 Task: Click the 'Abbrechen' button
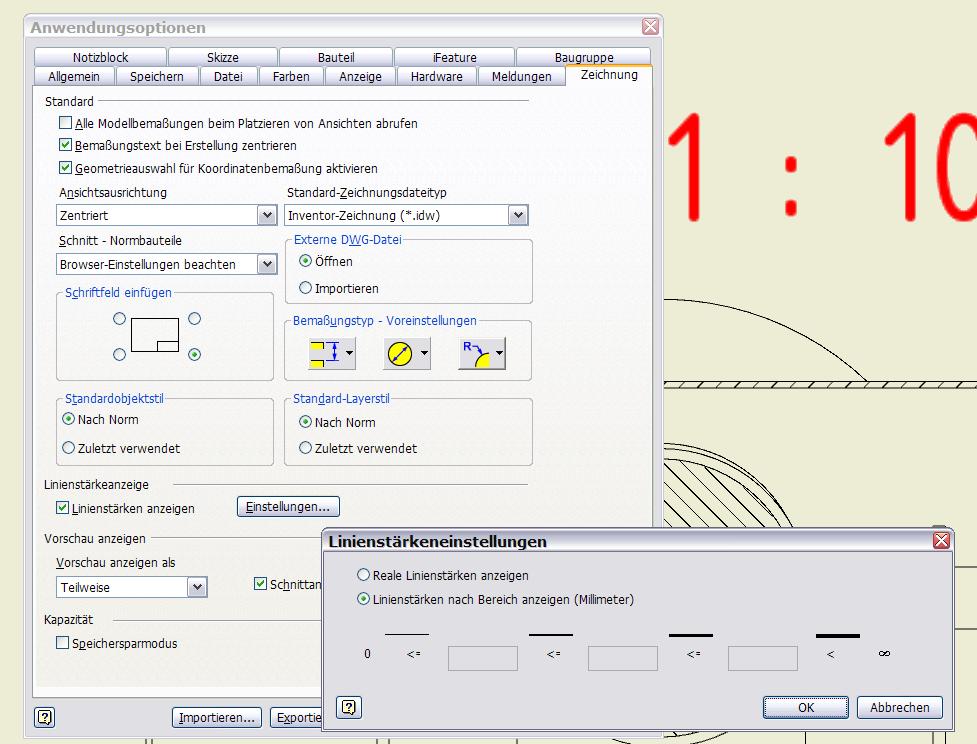[x=900, y=707]
